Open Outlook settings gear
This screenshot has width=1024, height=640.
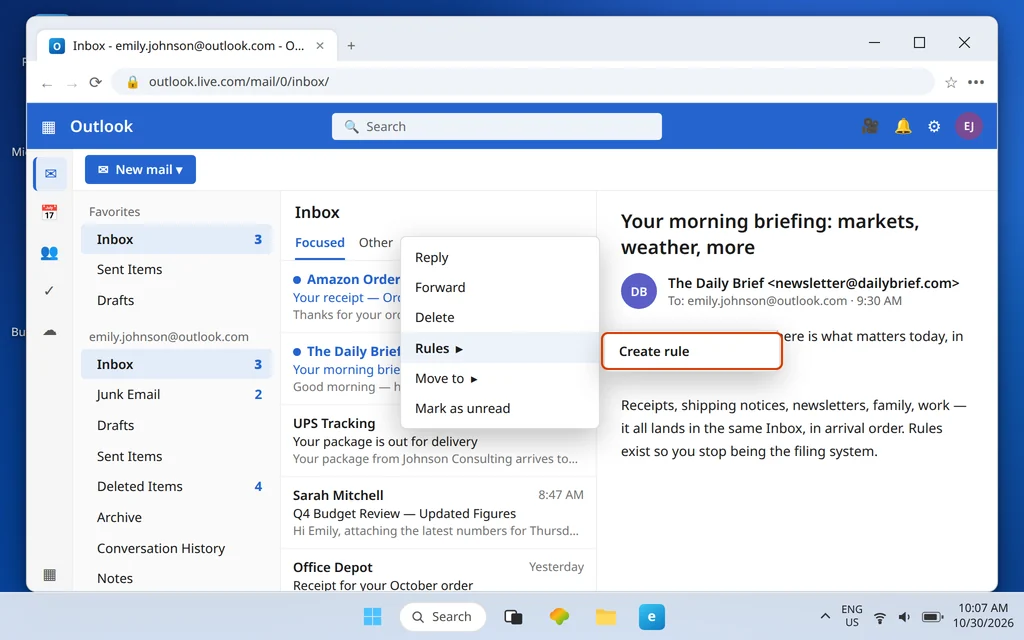(x=934, y=126)
